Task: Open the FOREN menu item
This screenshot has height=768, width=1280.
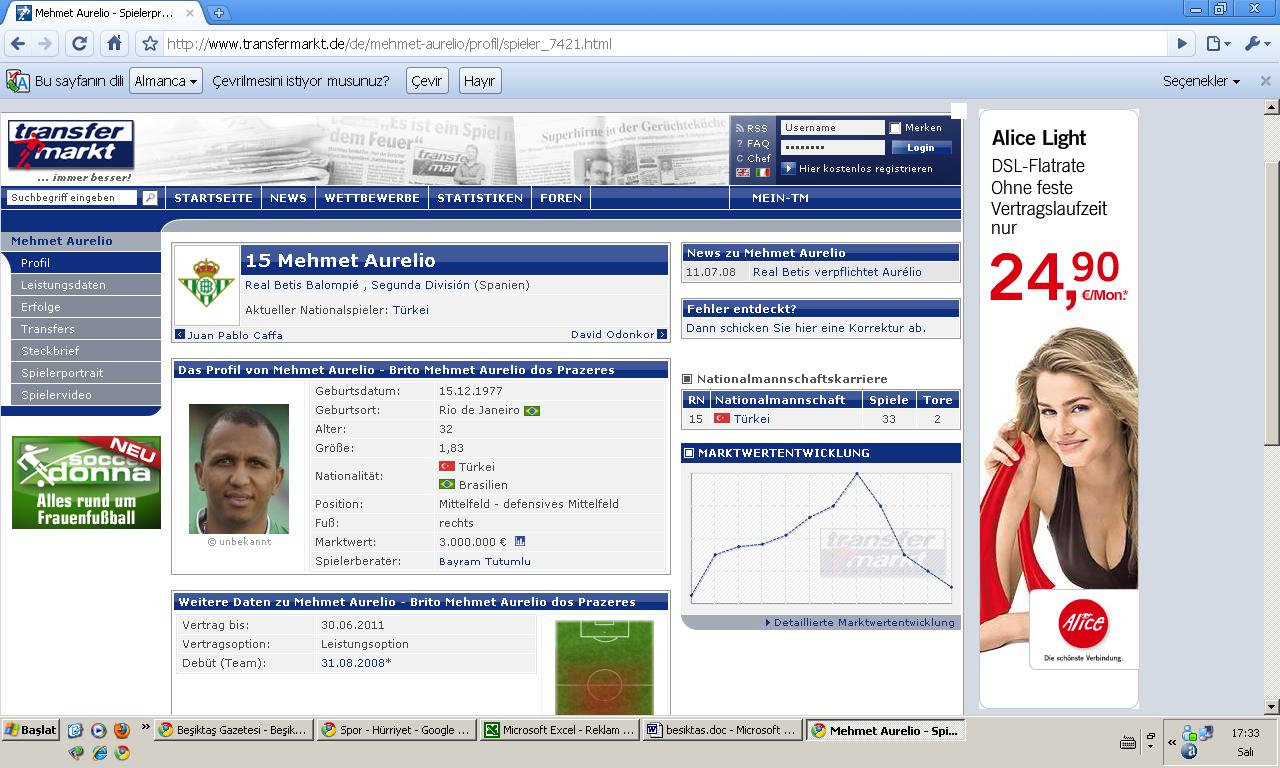Action: 561,198
